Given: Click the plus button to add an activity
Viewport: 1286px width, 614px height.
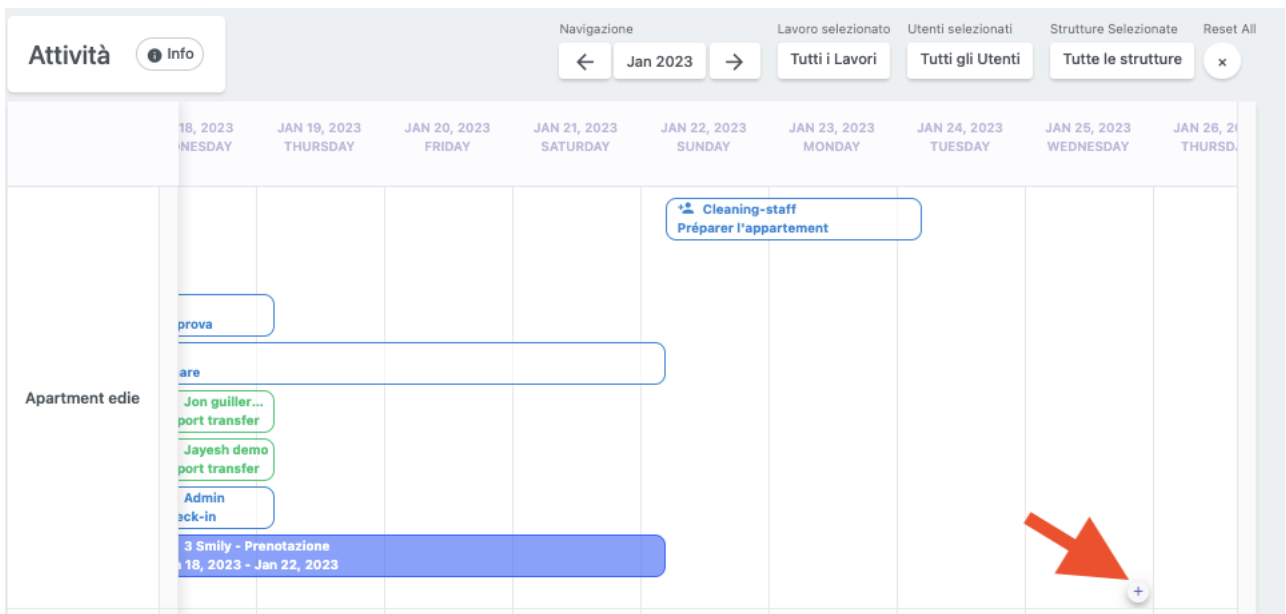Looking at the screenshot, I should (x=1139, y=591).
